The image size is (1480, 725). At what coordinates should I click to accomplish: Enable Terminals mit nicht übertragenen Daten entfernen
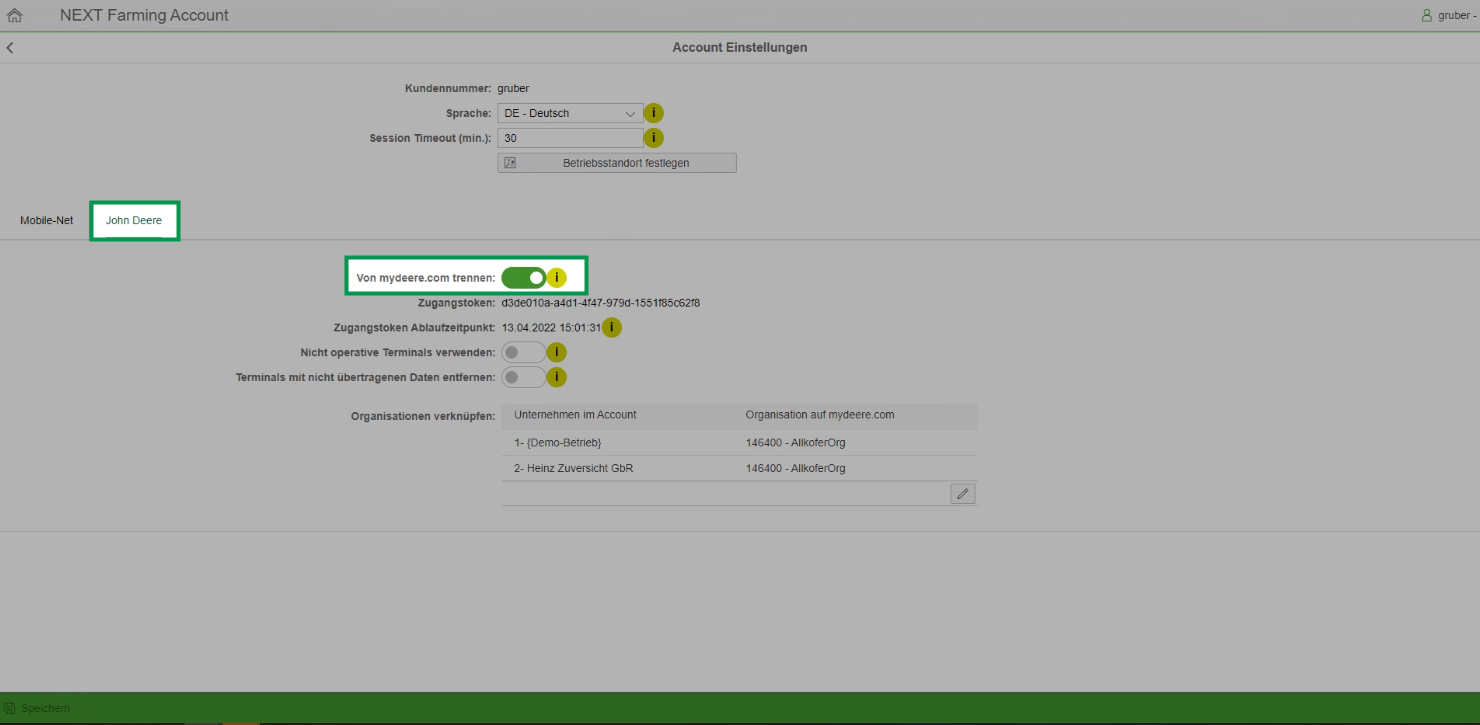click(524, 377)
